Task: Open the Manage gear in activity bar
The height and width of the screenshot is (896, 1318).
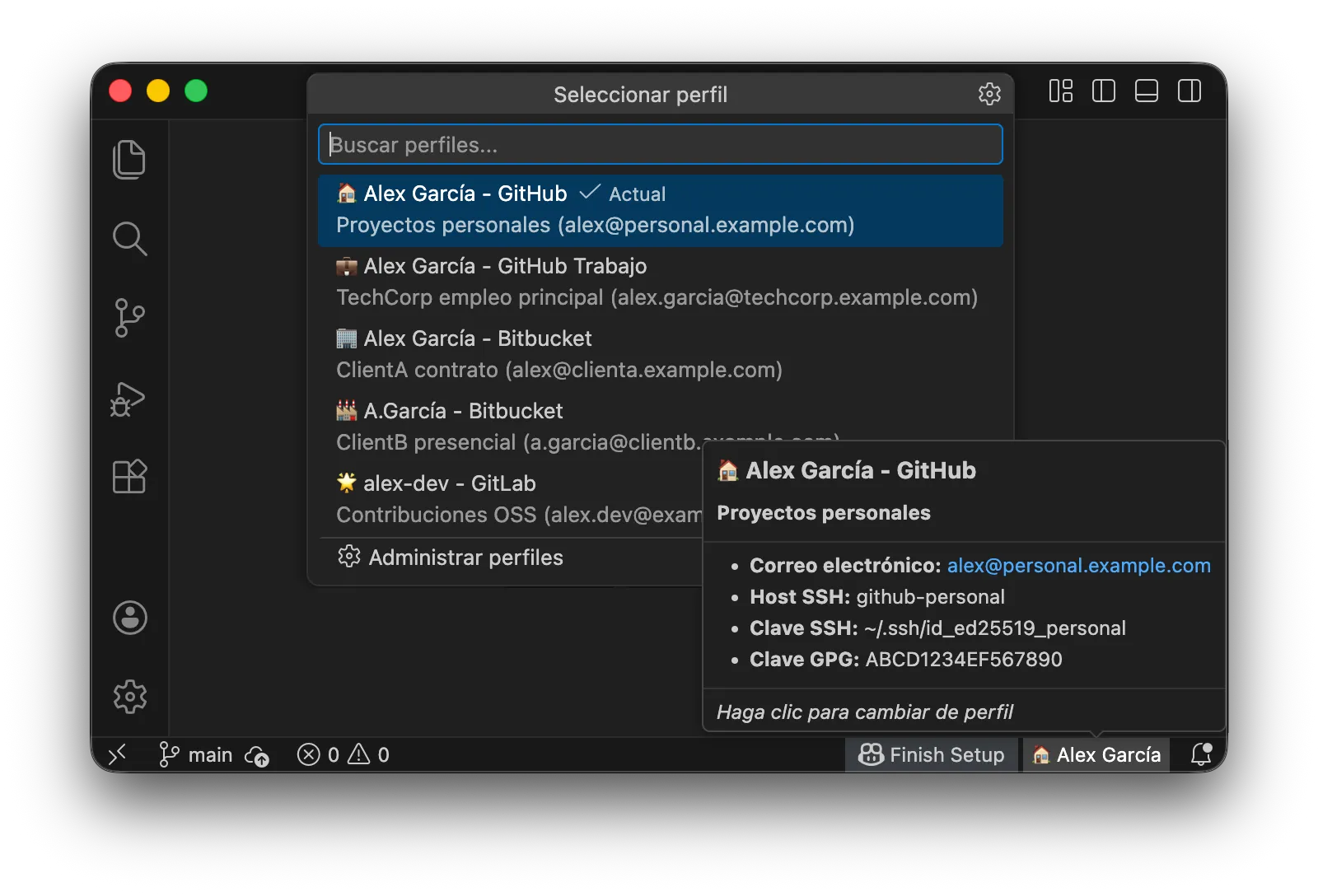Action: [130, 697]
